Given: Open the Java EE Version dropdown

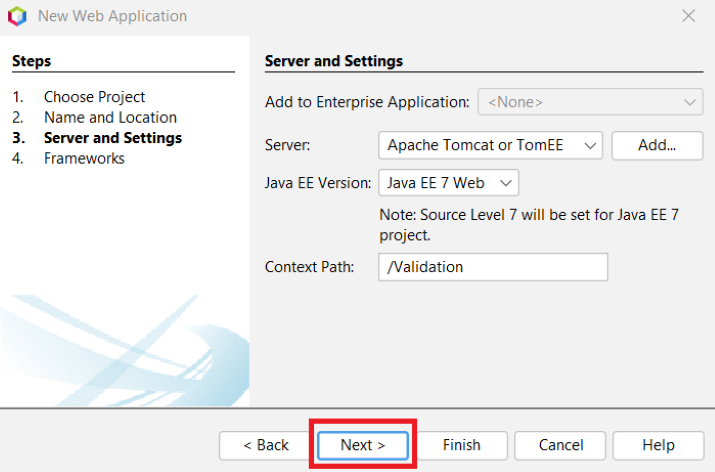Looking at the screenshot, I should pyautogui.click(x=448, y=183).
